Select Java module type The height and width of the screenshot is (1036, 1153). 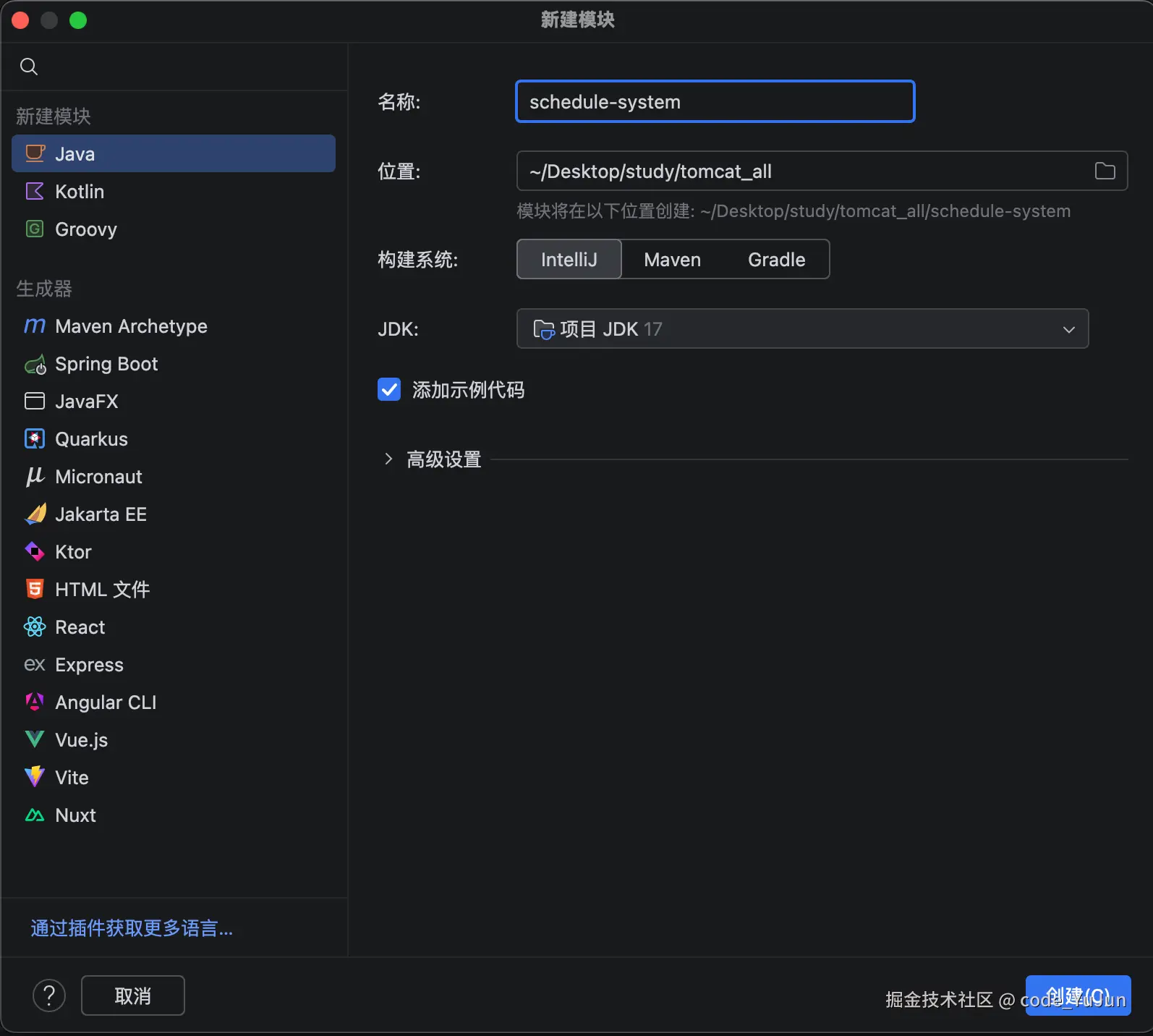coord(174,153)
